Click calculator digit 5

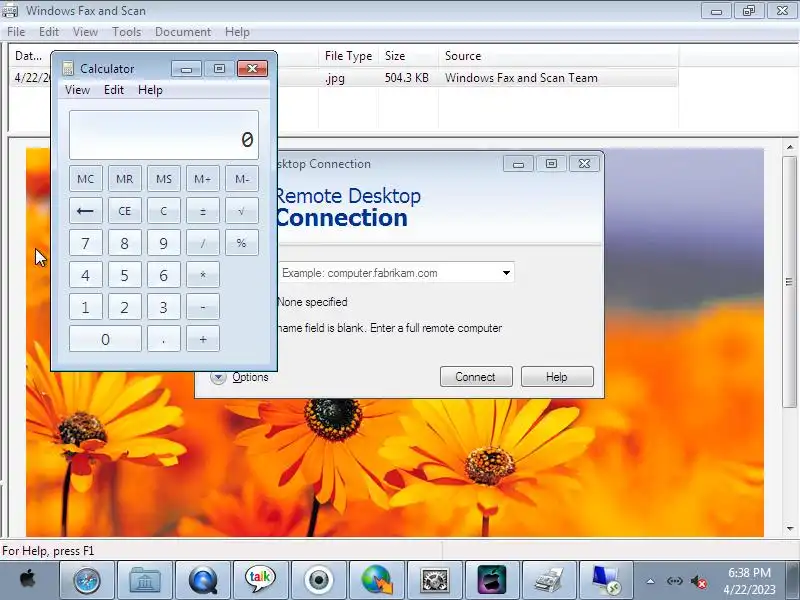tap(124, 275)
